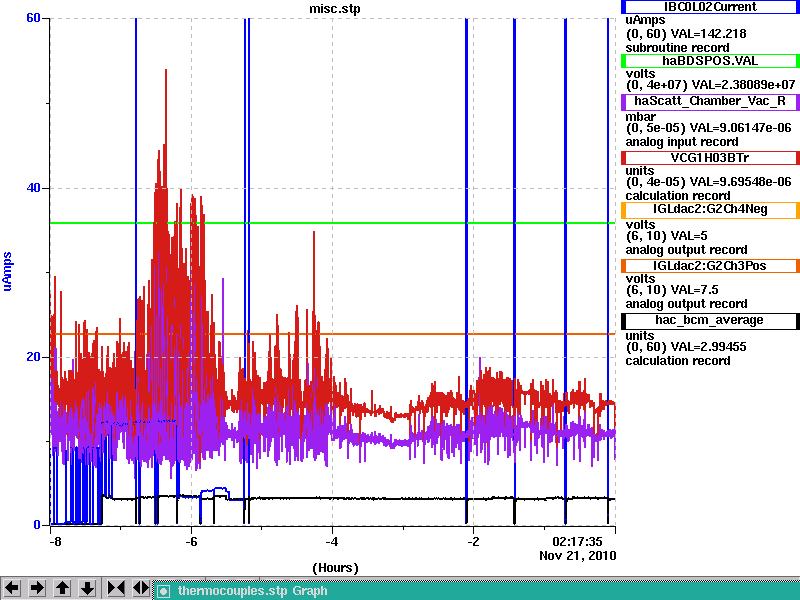Click the 40 y-axis label
Viewport: 800px width, 600px height.
[33, 188]
